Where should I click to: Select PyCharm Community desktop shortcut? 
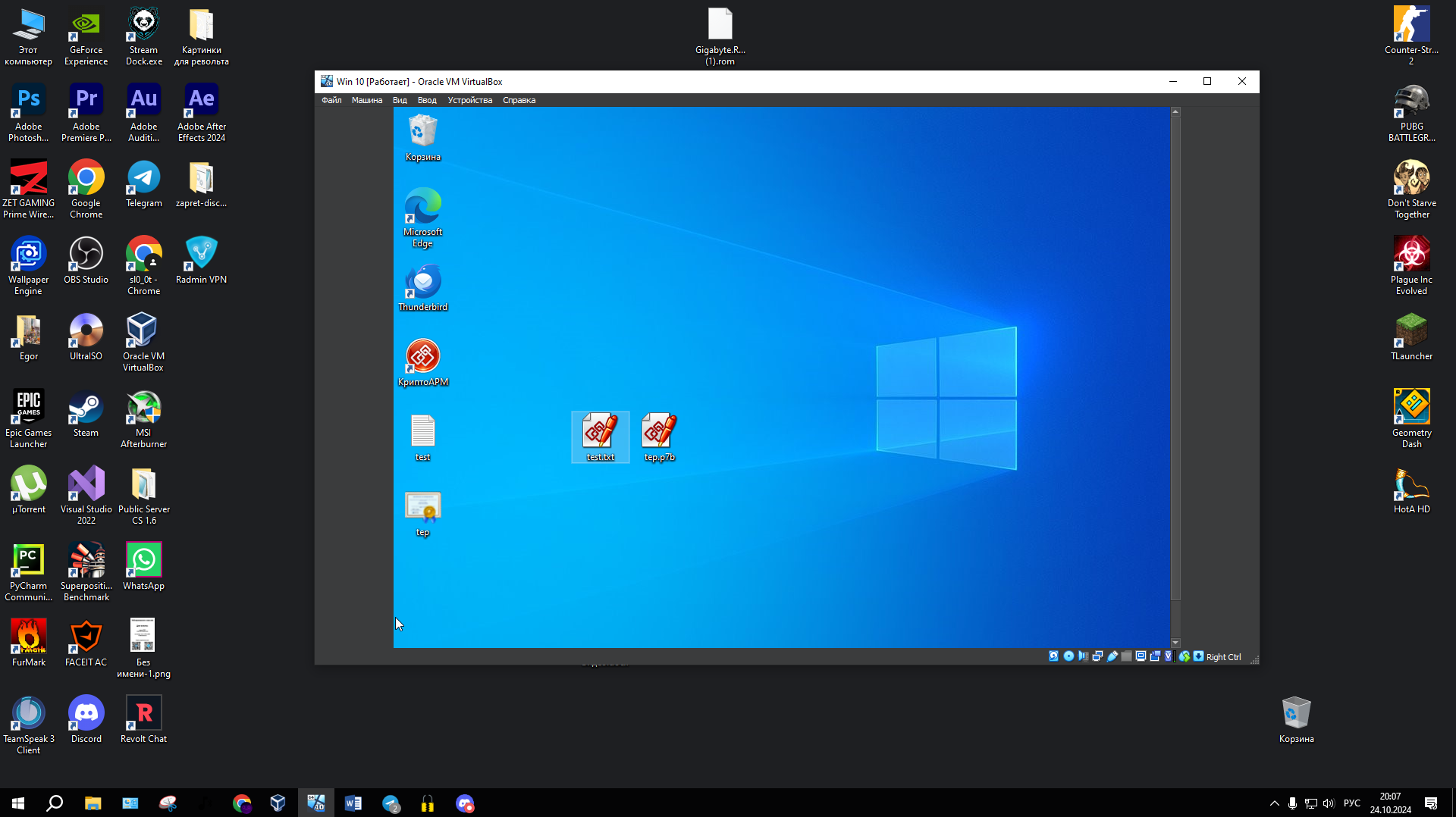pos(29,571)
